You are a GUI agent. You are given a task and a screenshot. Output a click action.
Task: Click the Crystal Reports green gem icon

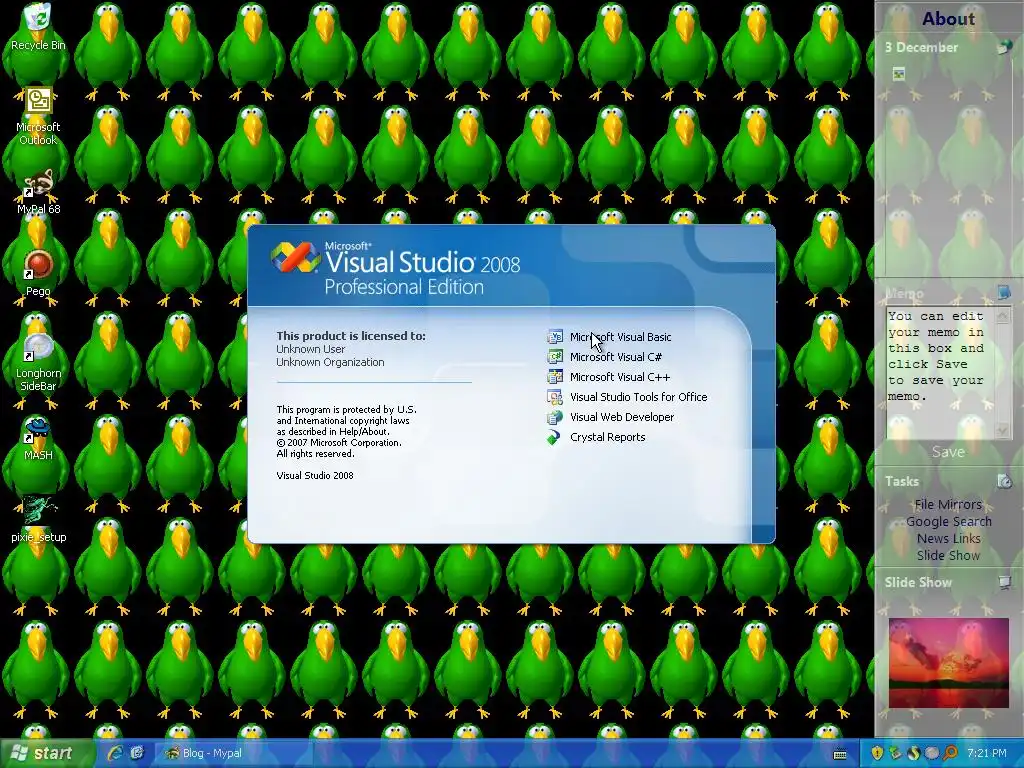554,438
